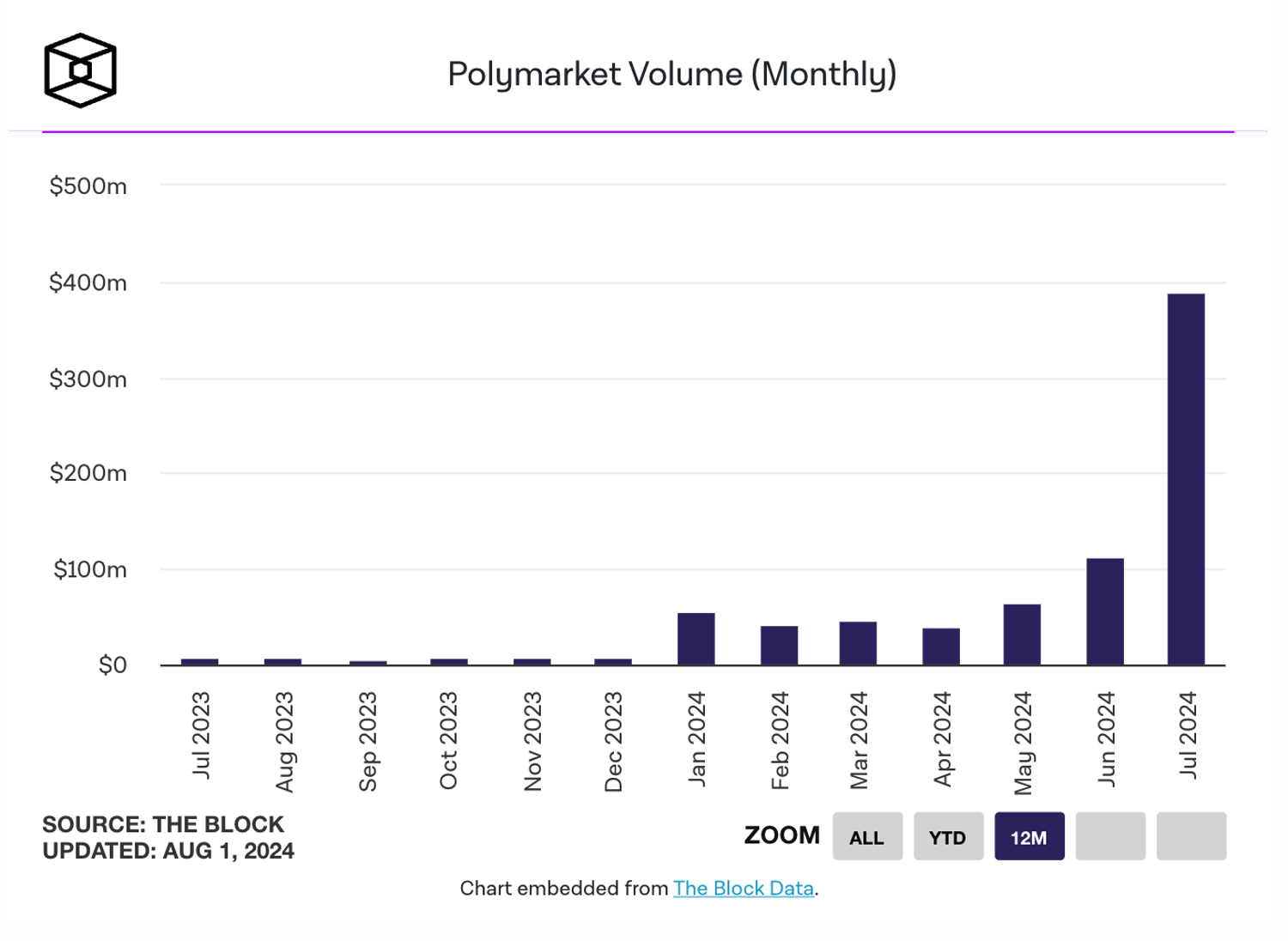Click The Block cube logo
This screenshot has height=941, width=1288.
click(80, 70)
